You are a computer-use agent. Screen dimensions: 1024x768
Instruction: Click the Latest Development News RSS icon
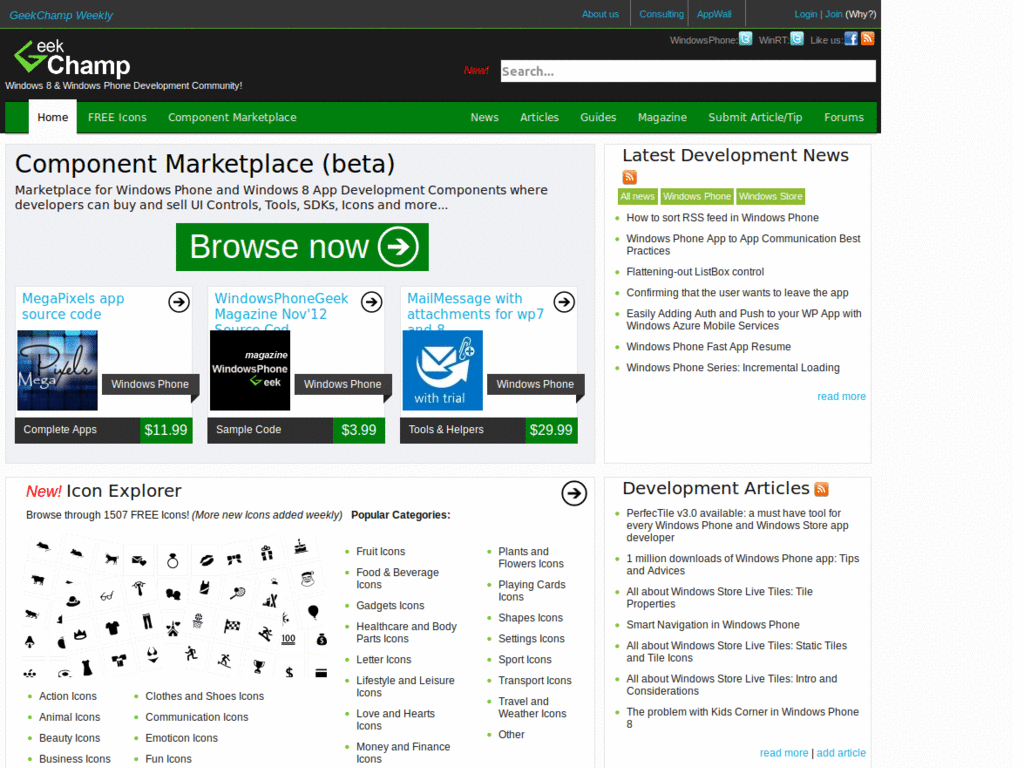[630, 177]
